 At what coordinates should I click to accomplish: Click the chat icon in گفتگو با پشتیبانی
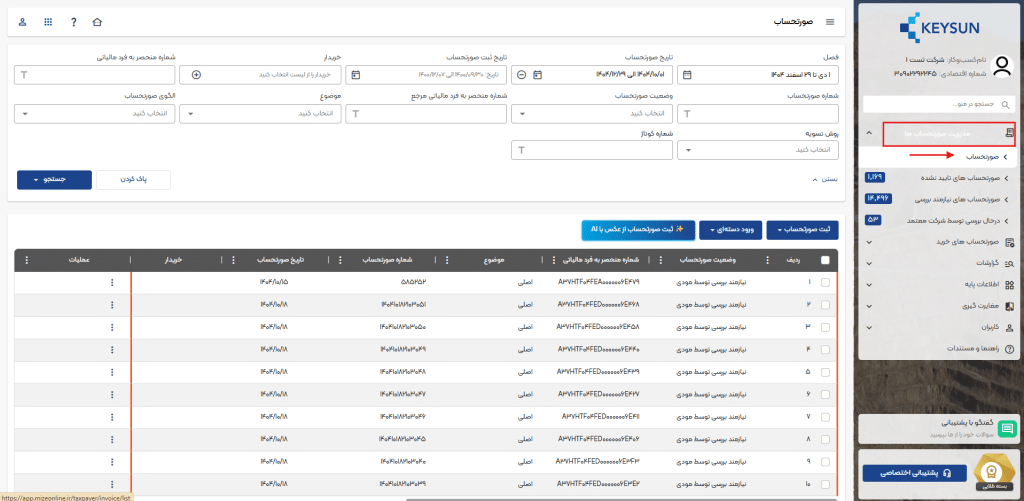pyautogui.click(x=1006, y=428)
